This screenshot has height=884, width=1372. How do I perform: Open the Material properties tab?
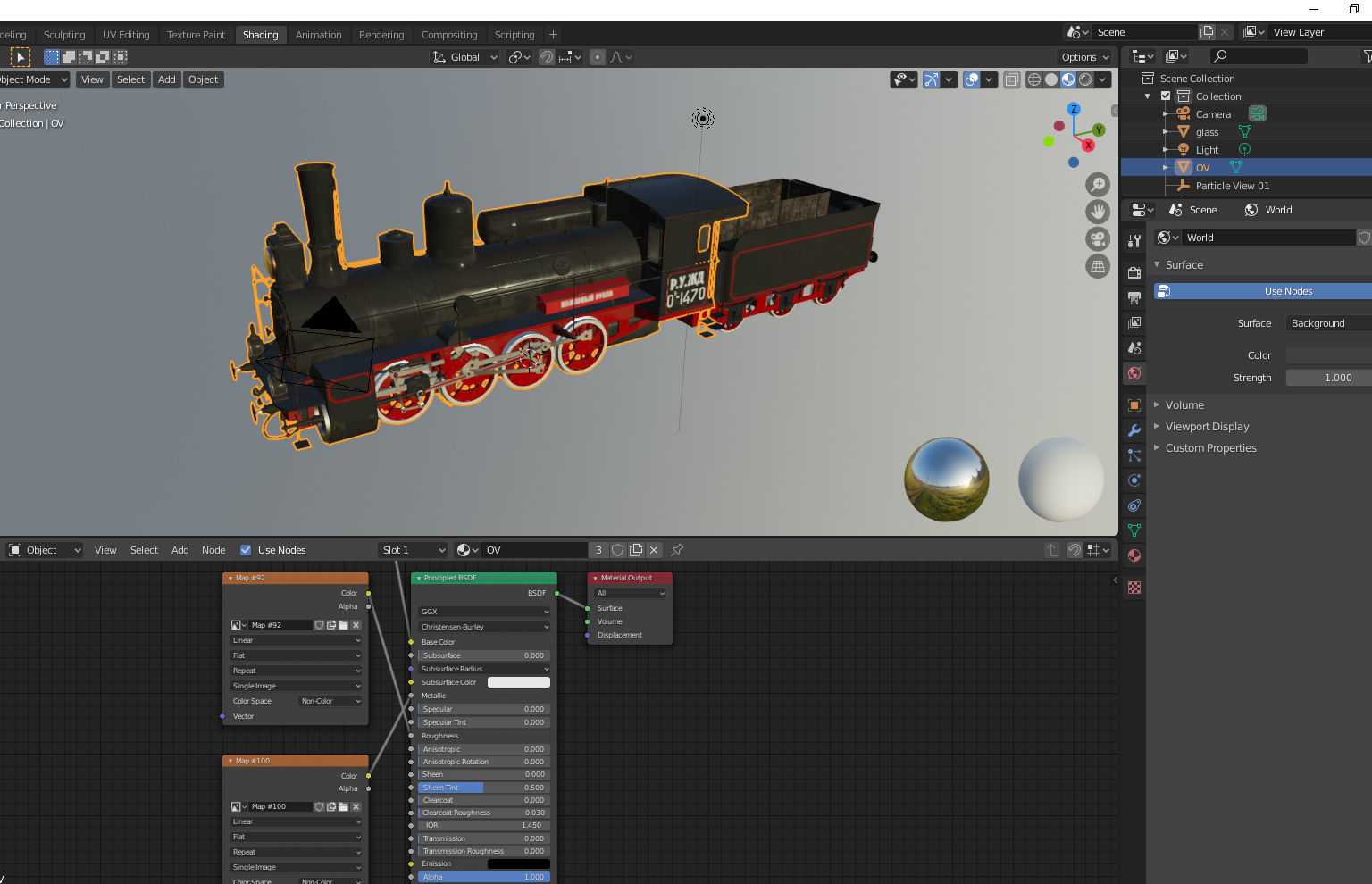[1134, 555]
